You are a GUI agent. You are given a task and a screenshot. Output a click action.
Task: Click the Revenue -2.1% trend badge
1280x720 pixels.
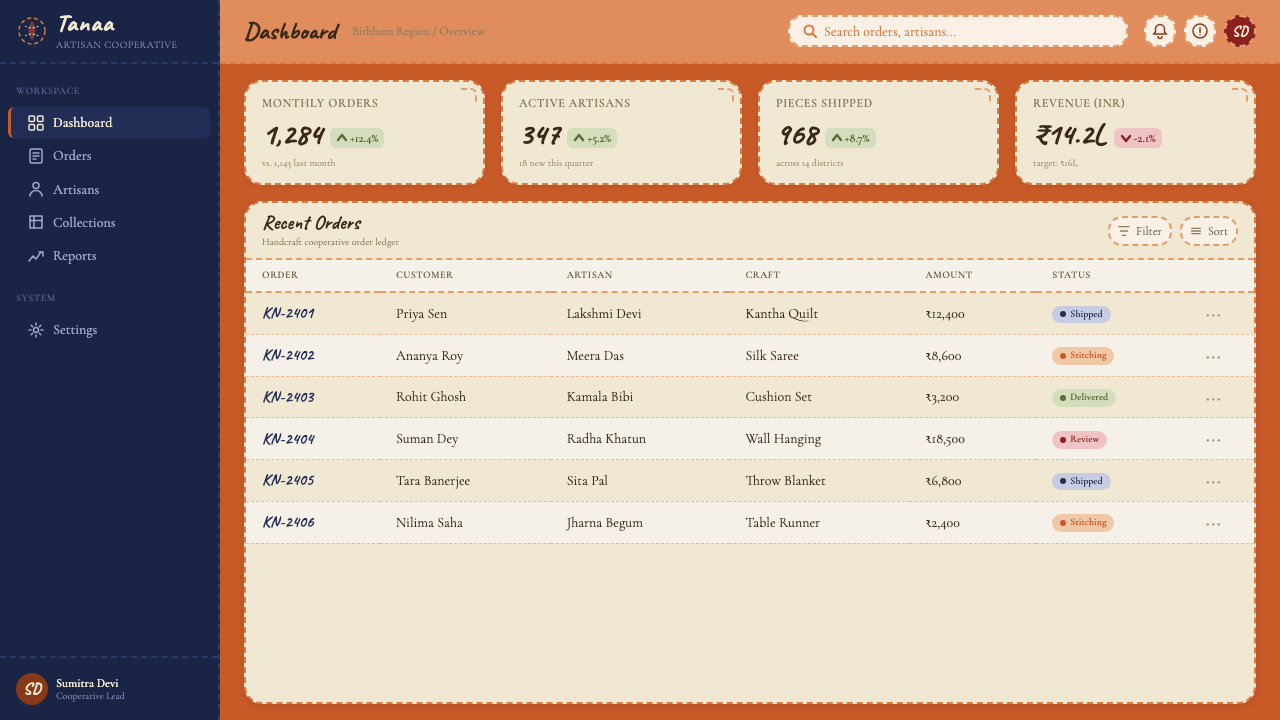pos(1138,138)
